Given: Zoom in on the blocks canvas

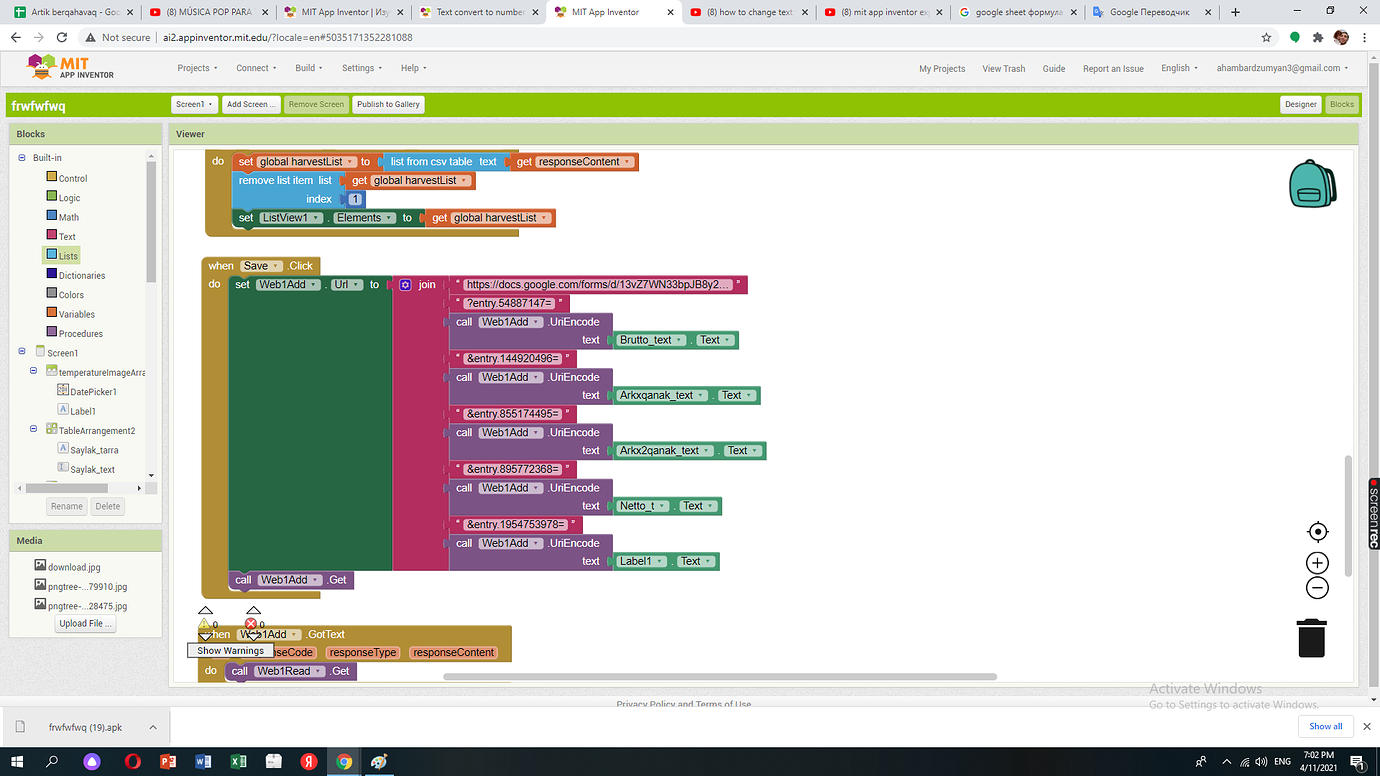Looking at the screenshot, I should click(1317, 562).
